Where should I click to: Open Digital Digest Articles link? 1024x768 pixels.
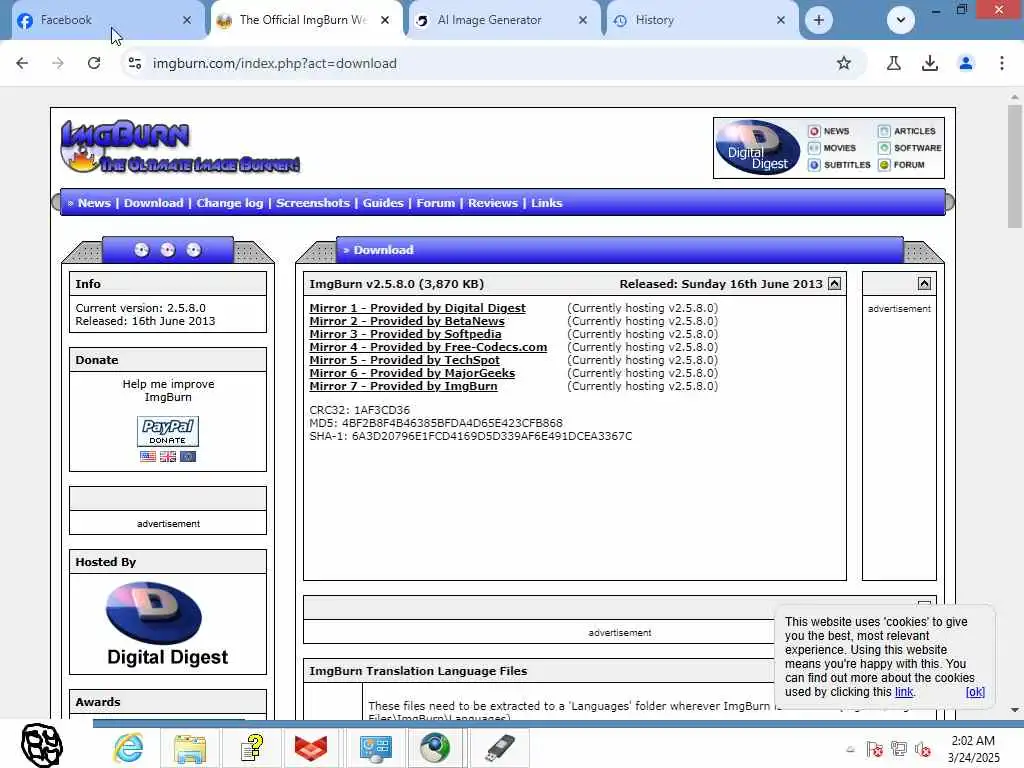coord(907,131)
